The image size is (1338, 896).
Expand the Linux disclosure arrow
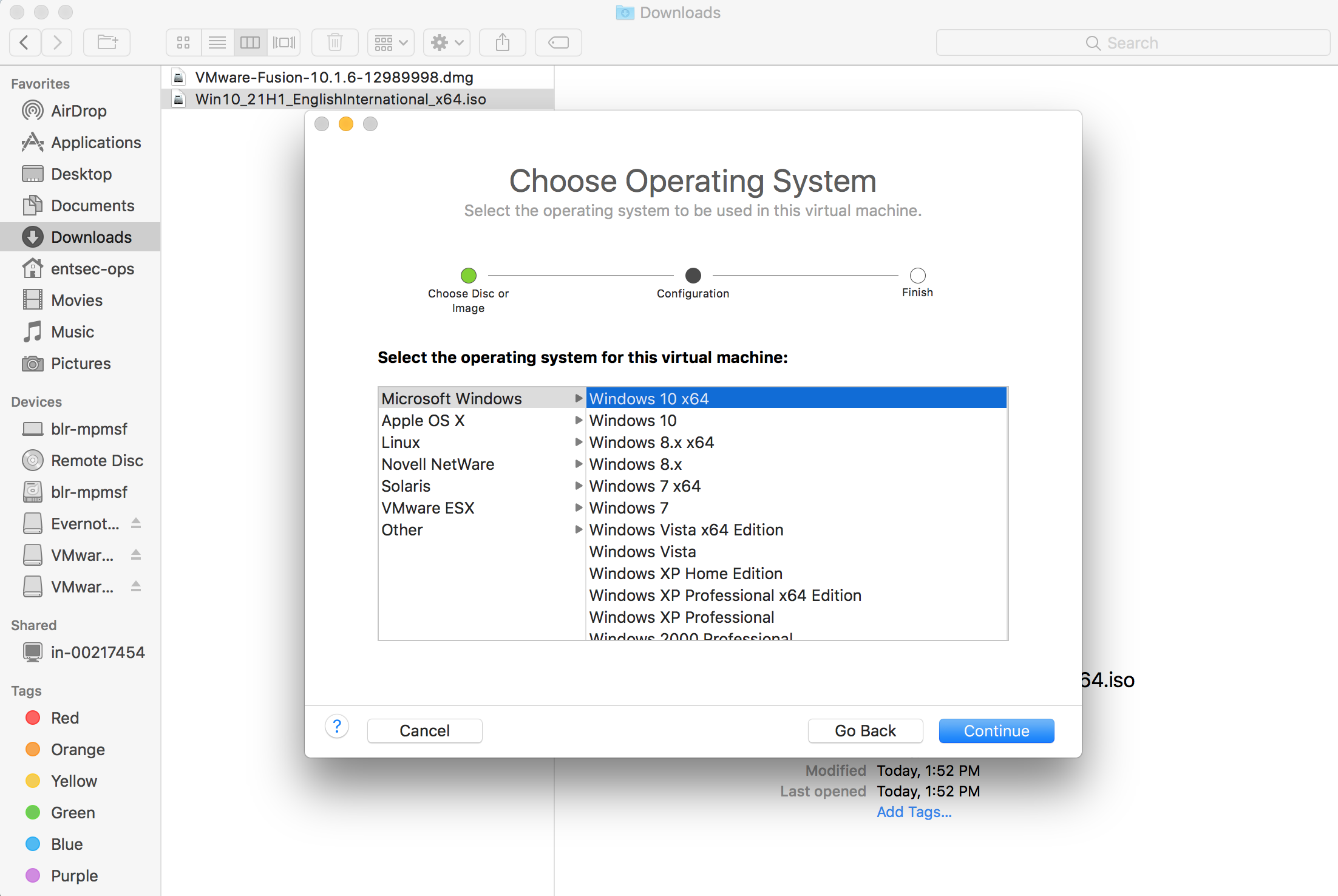click(579, 442)
